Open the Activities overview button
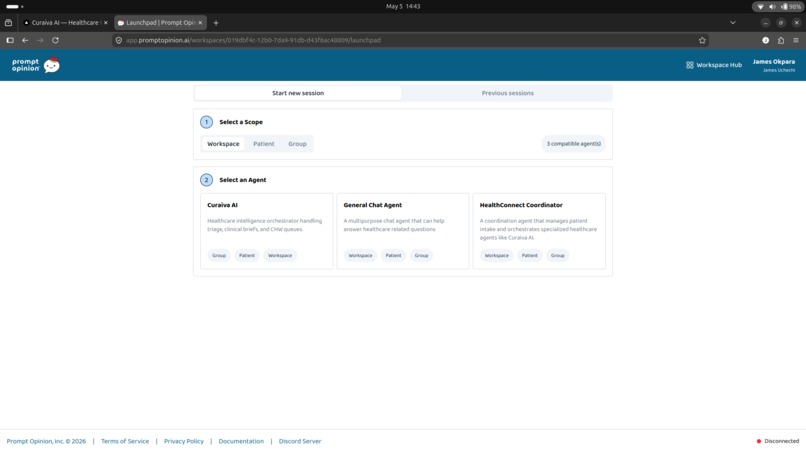Viewport: 806px width, 453px height. pos(14,7)
